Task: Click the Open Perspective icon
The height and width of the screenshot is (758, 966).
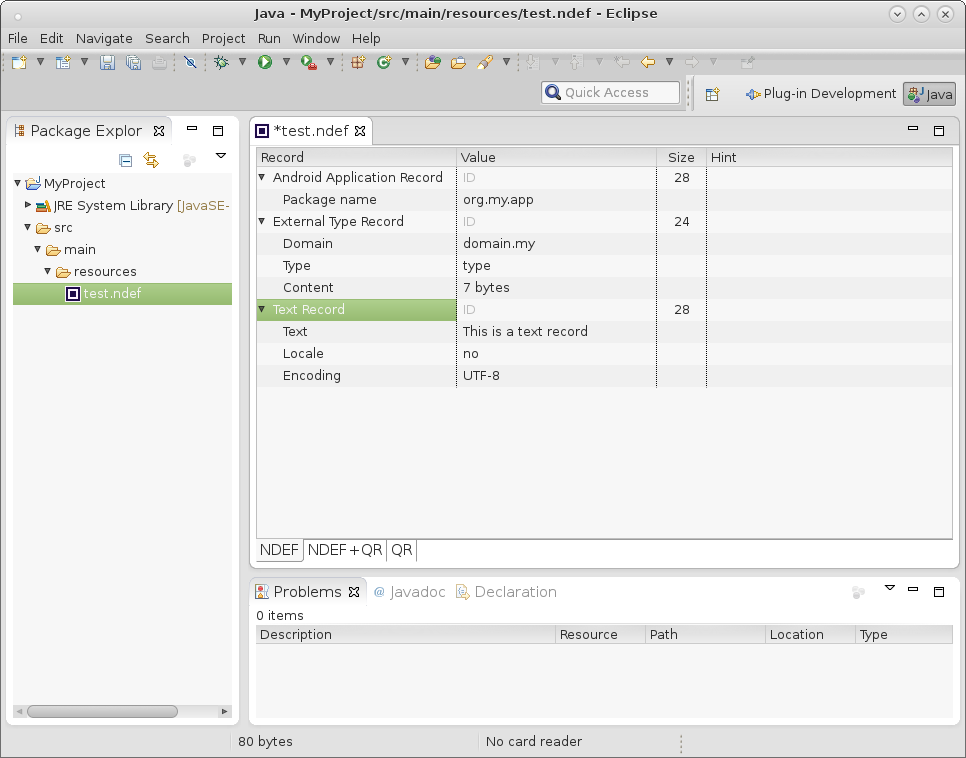Action: click(x=713, y=94)
